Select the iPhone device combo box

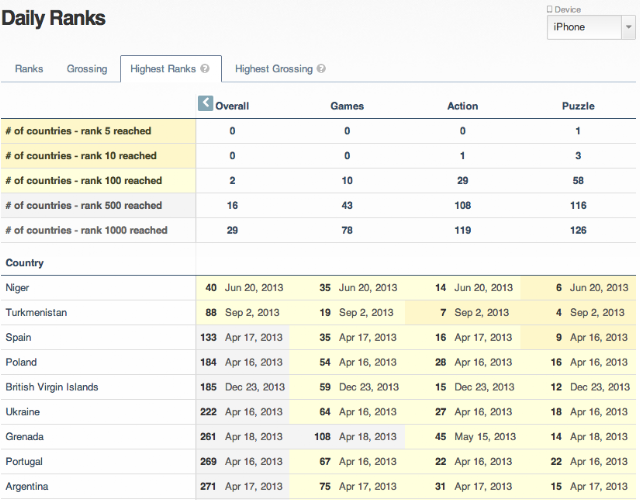click(591, 27)
